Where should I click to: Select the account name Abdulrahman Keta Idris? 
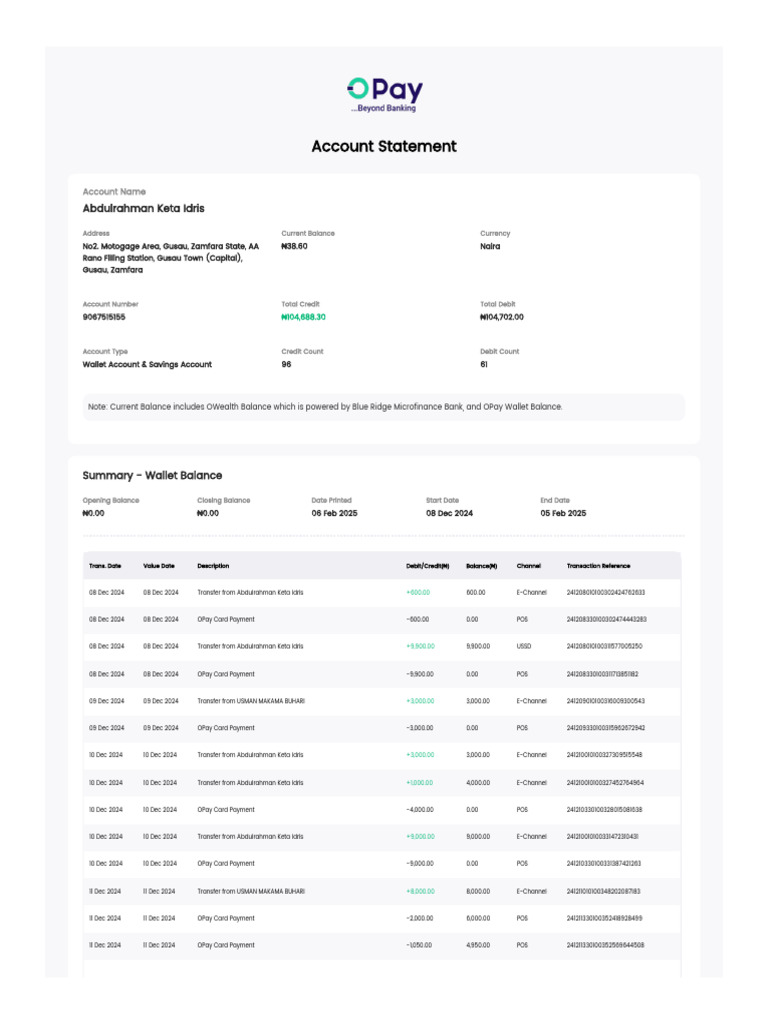pos(143,209)
